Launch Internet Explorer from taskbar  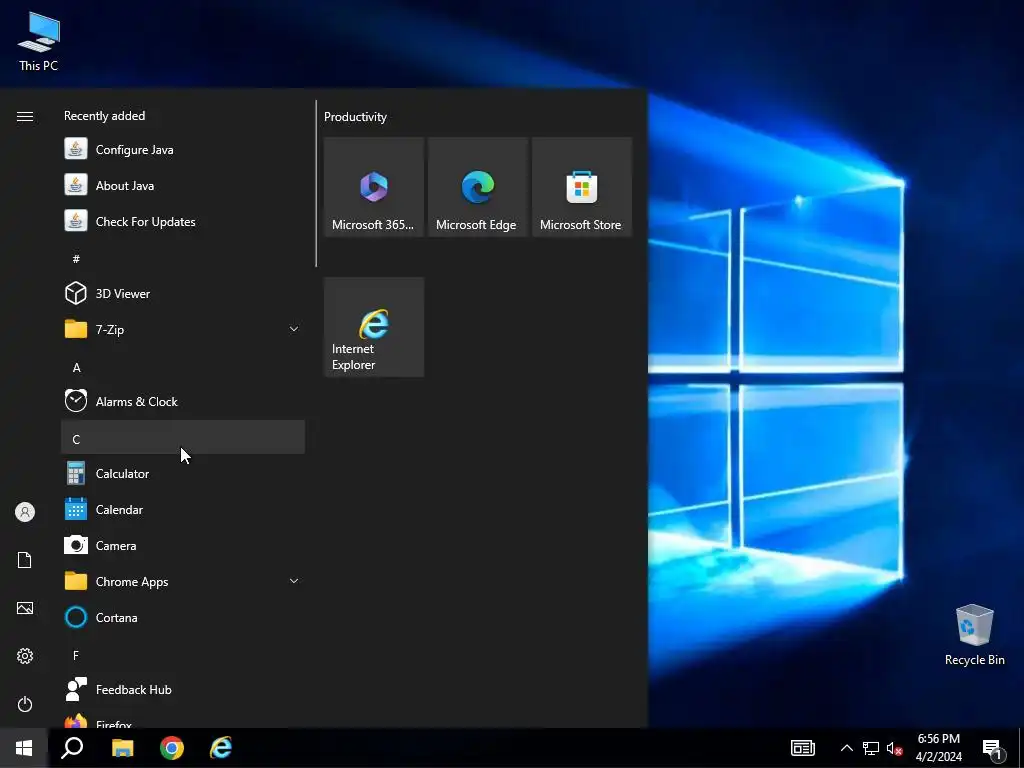point(221,748)
